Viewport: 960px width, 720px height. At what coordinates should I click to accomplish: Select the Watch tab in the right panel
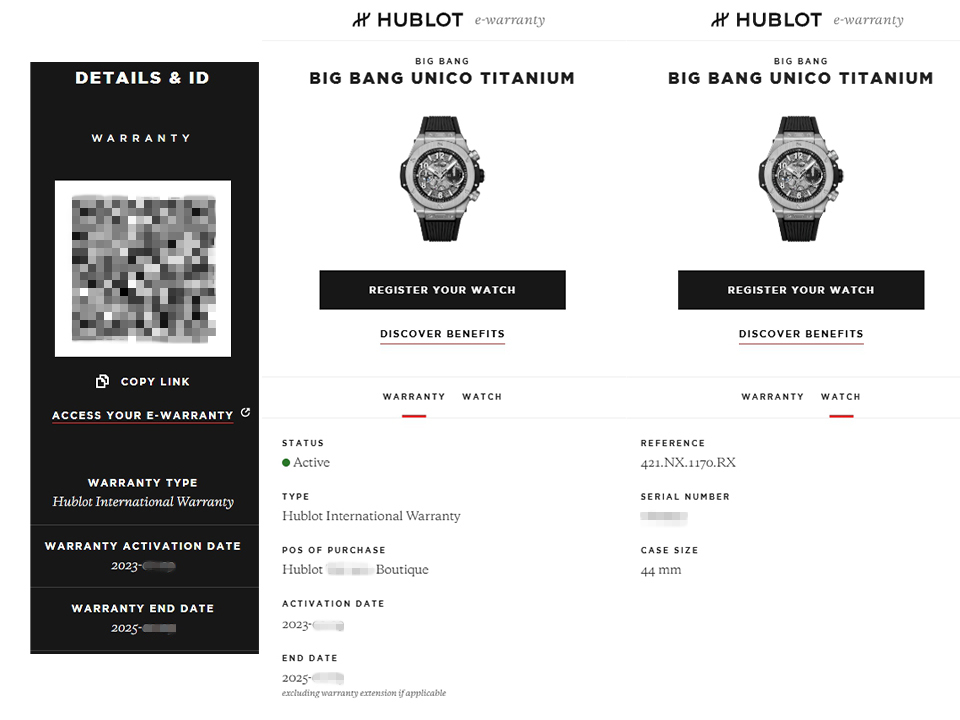pyautogui.click(x=841, y=397)
